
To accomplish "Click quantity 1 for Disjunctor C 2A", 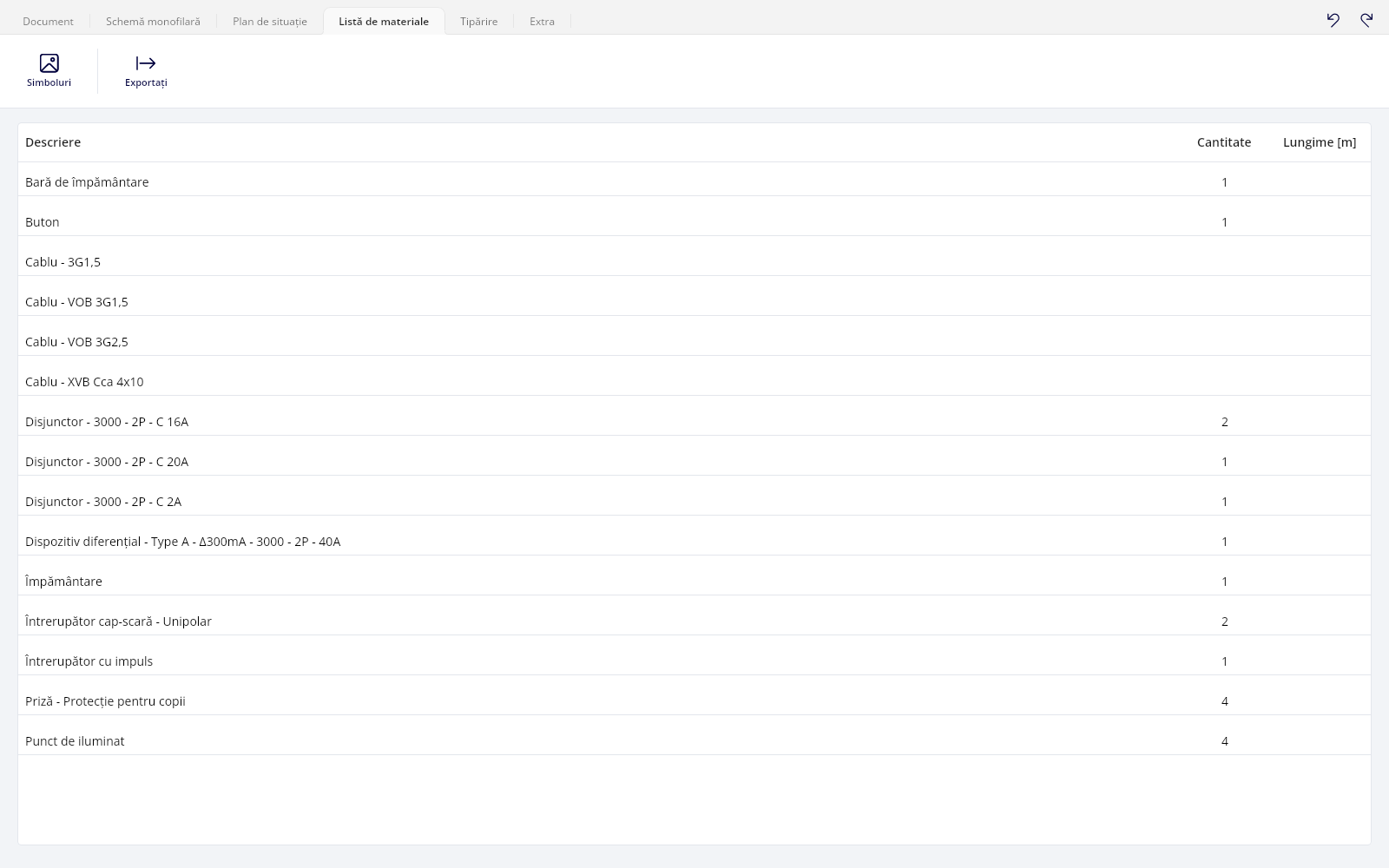I will pos(1225,502).
